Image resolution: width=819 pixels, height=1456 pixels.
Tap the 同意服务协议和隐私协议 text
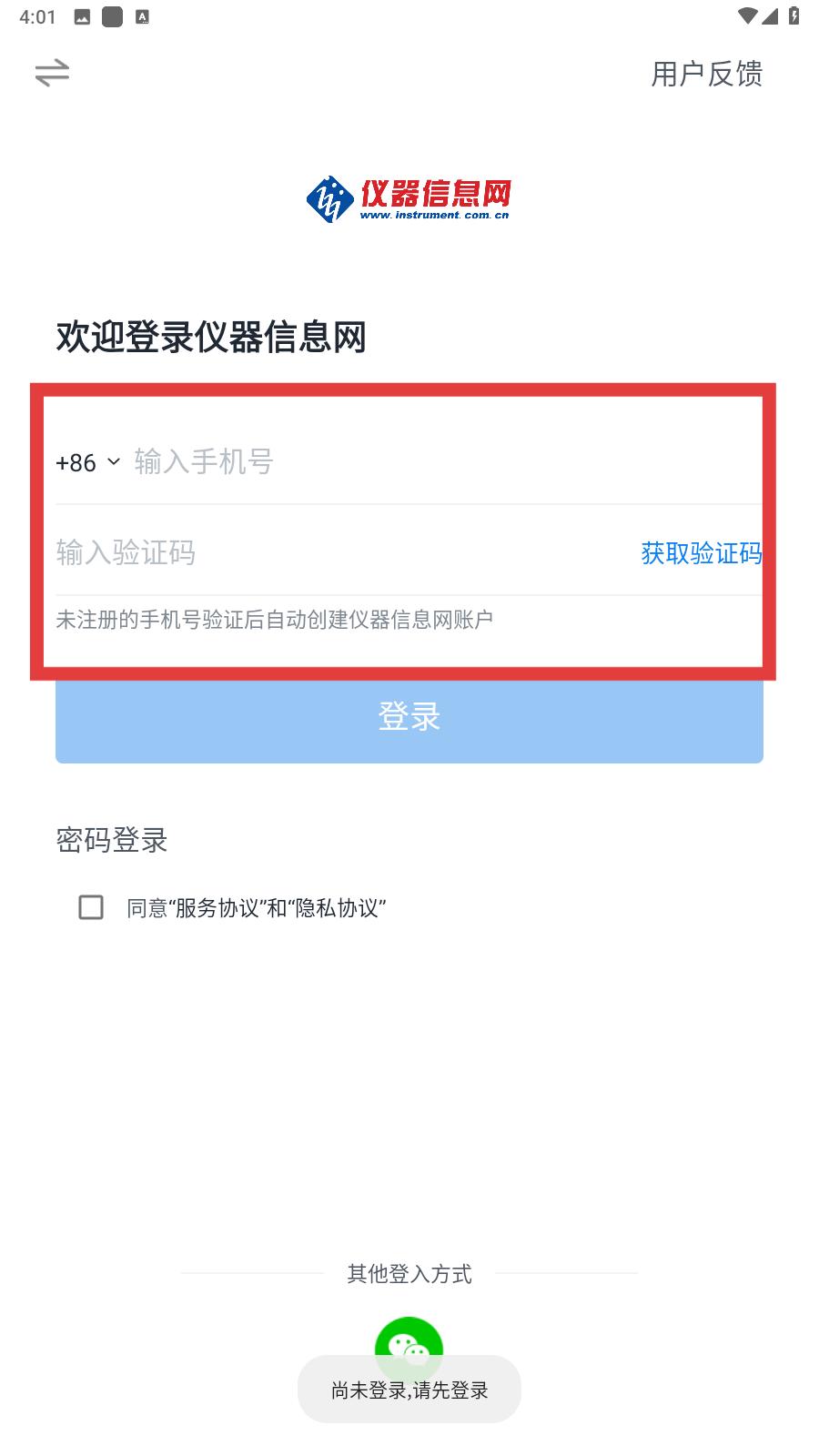click(257, 908)
